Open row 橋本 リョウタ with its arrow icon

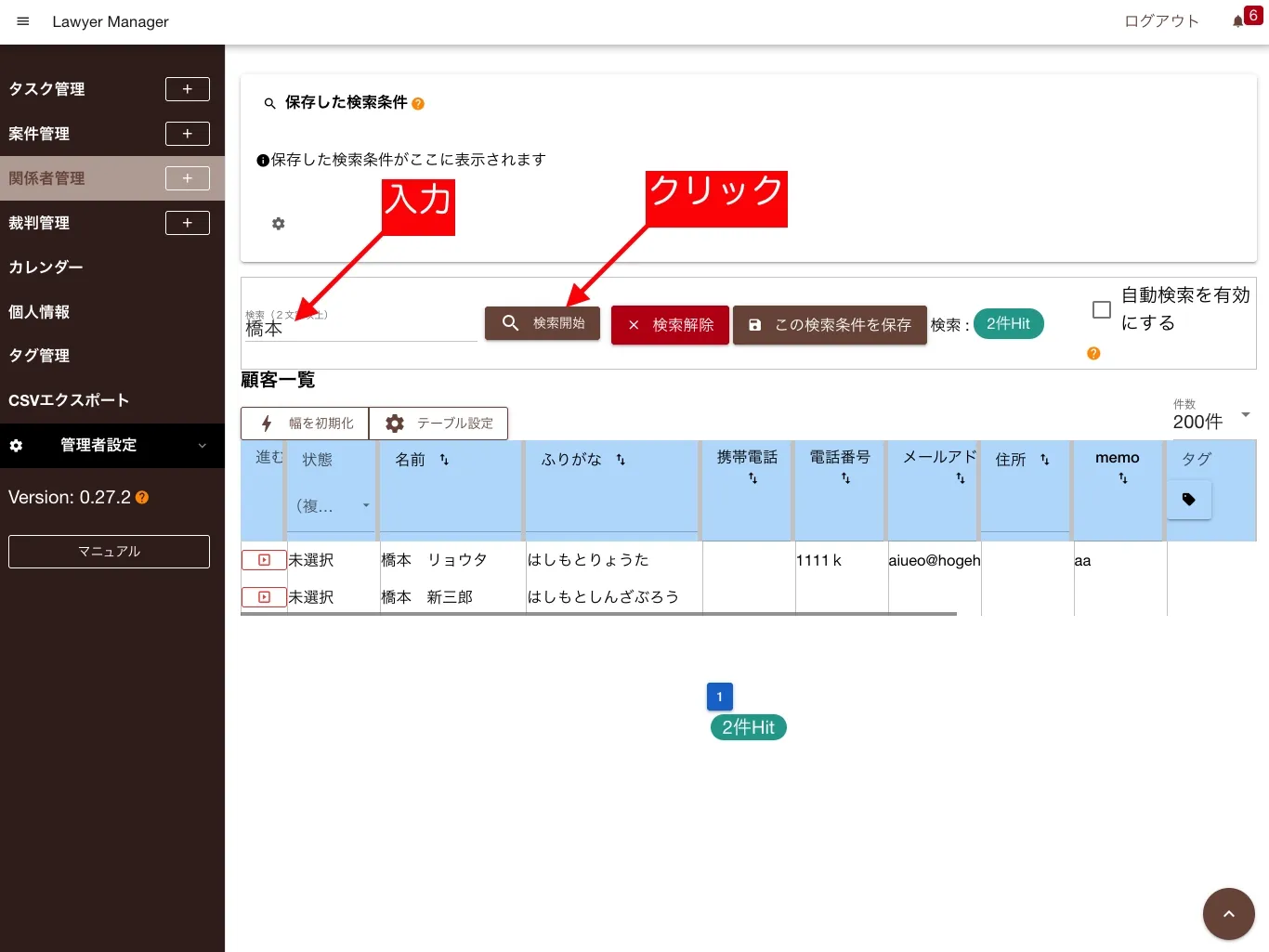(x=264, y=560)
